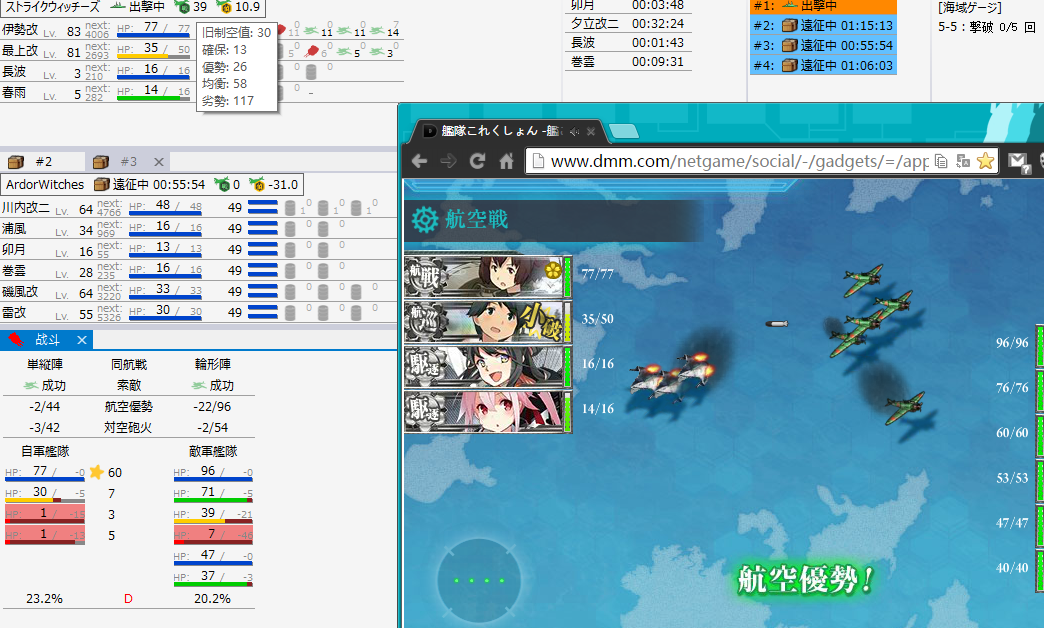Click the 輪形陣 enemy formation label
This screenshot has height=628, width=1044.
coord(213,364)
